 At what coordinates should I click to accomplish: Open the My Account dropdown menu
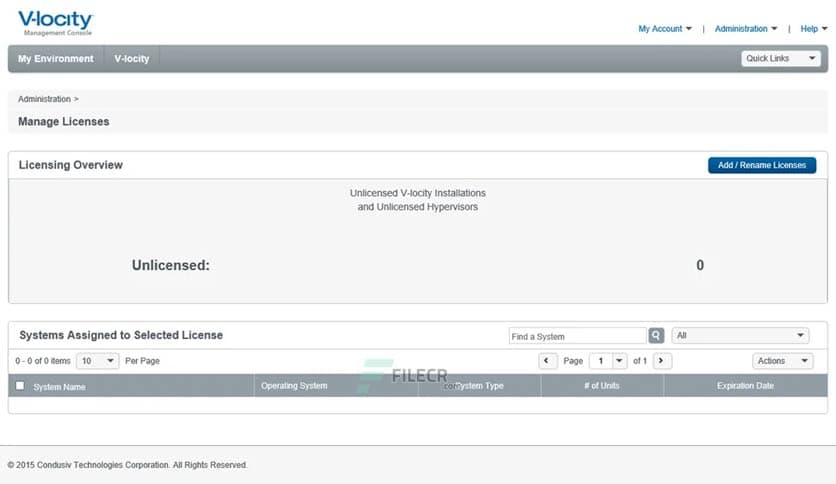tap(665, 29)
